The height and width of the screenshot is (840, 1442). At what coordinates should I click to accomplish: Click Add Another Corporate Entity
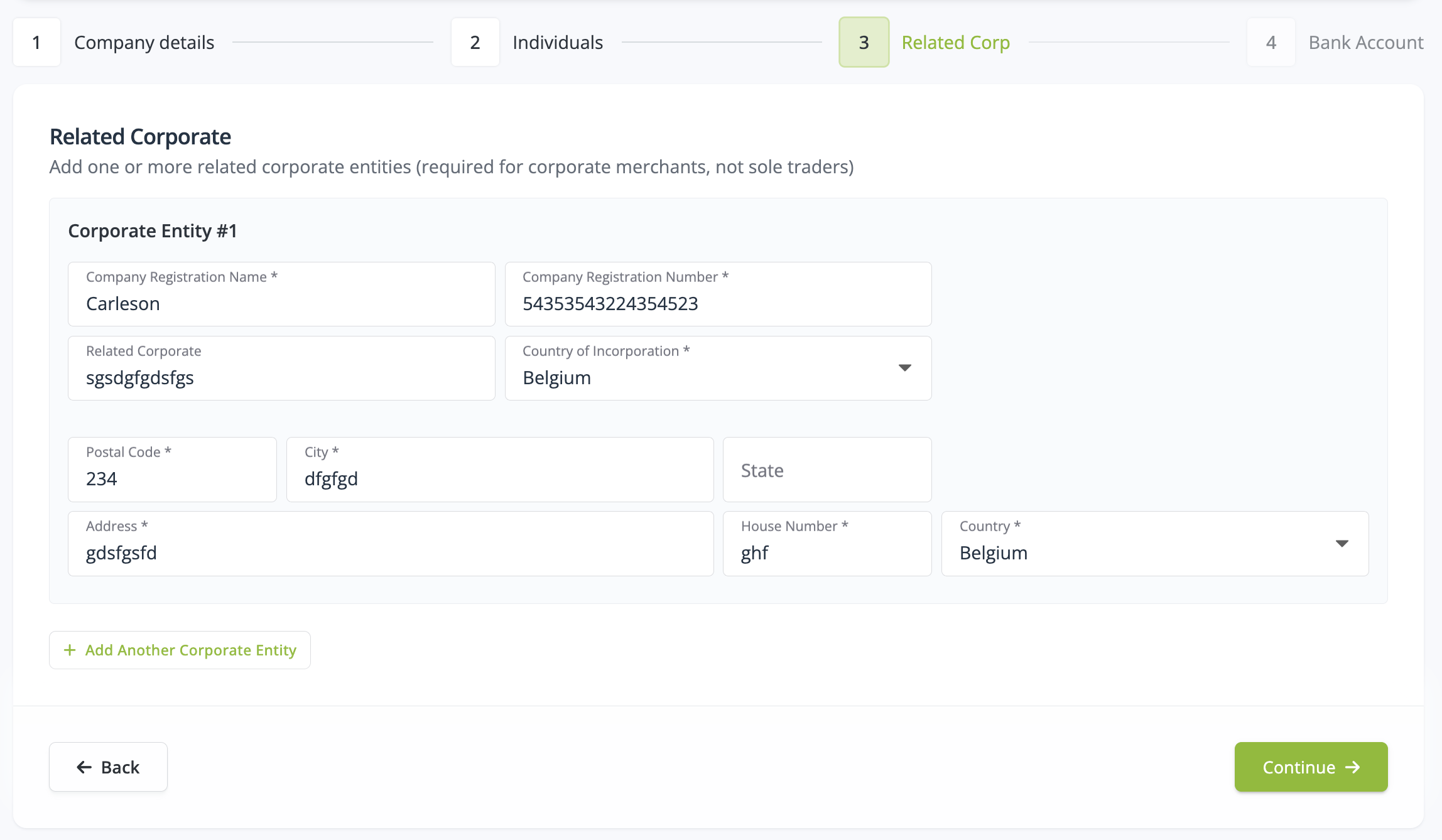(180, 650)
